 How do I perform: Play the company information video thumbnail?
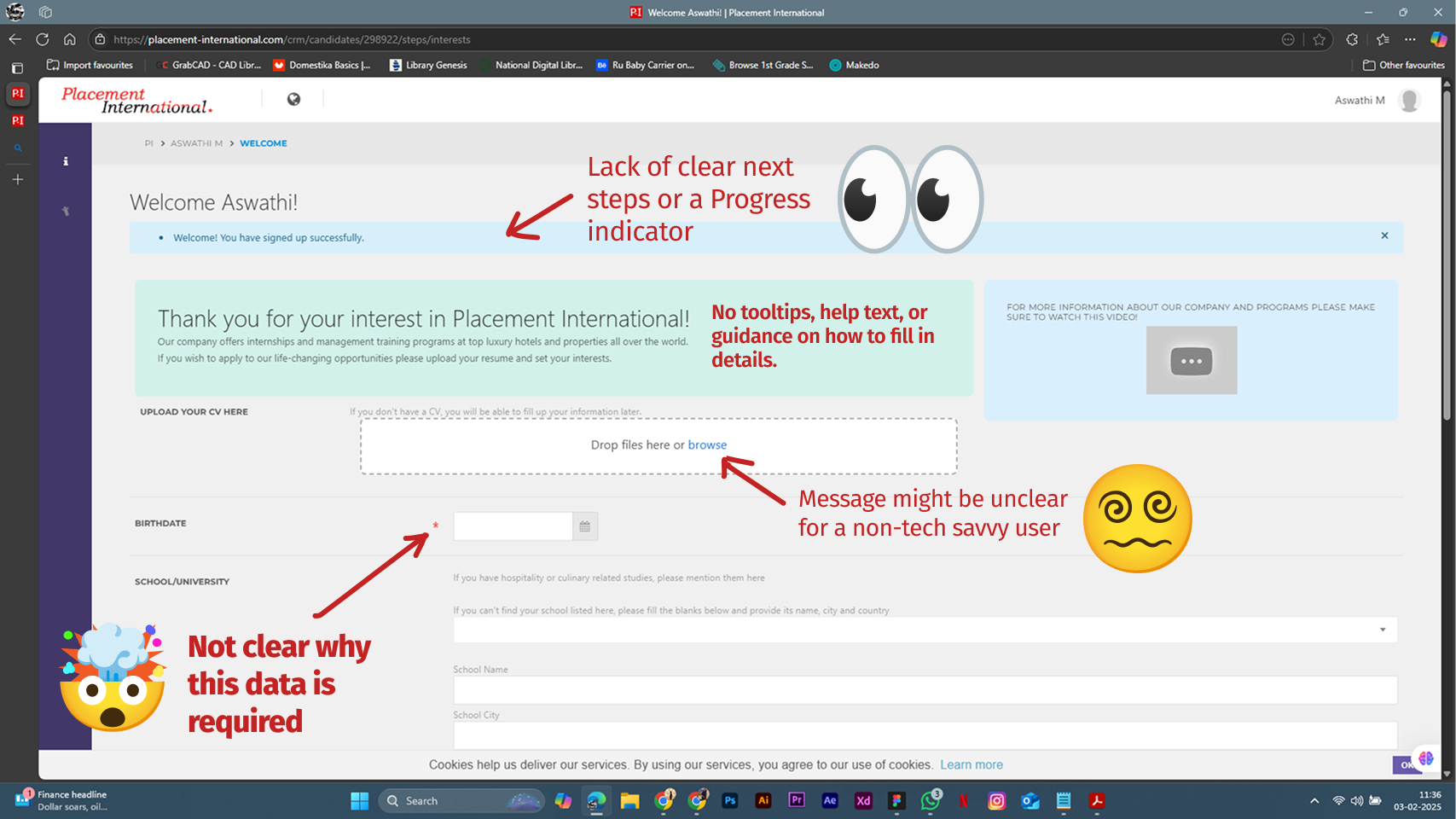(1191, 360)
